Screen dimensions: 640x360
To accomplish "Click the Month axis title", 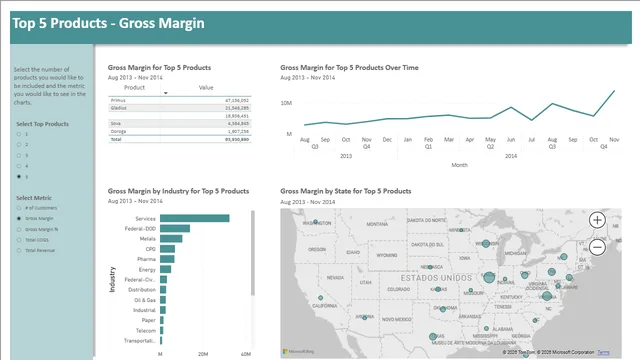I will pyautogui.click(x=460, y=165).
